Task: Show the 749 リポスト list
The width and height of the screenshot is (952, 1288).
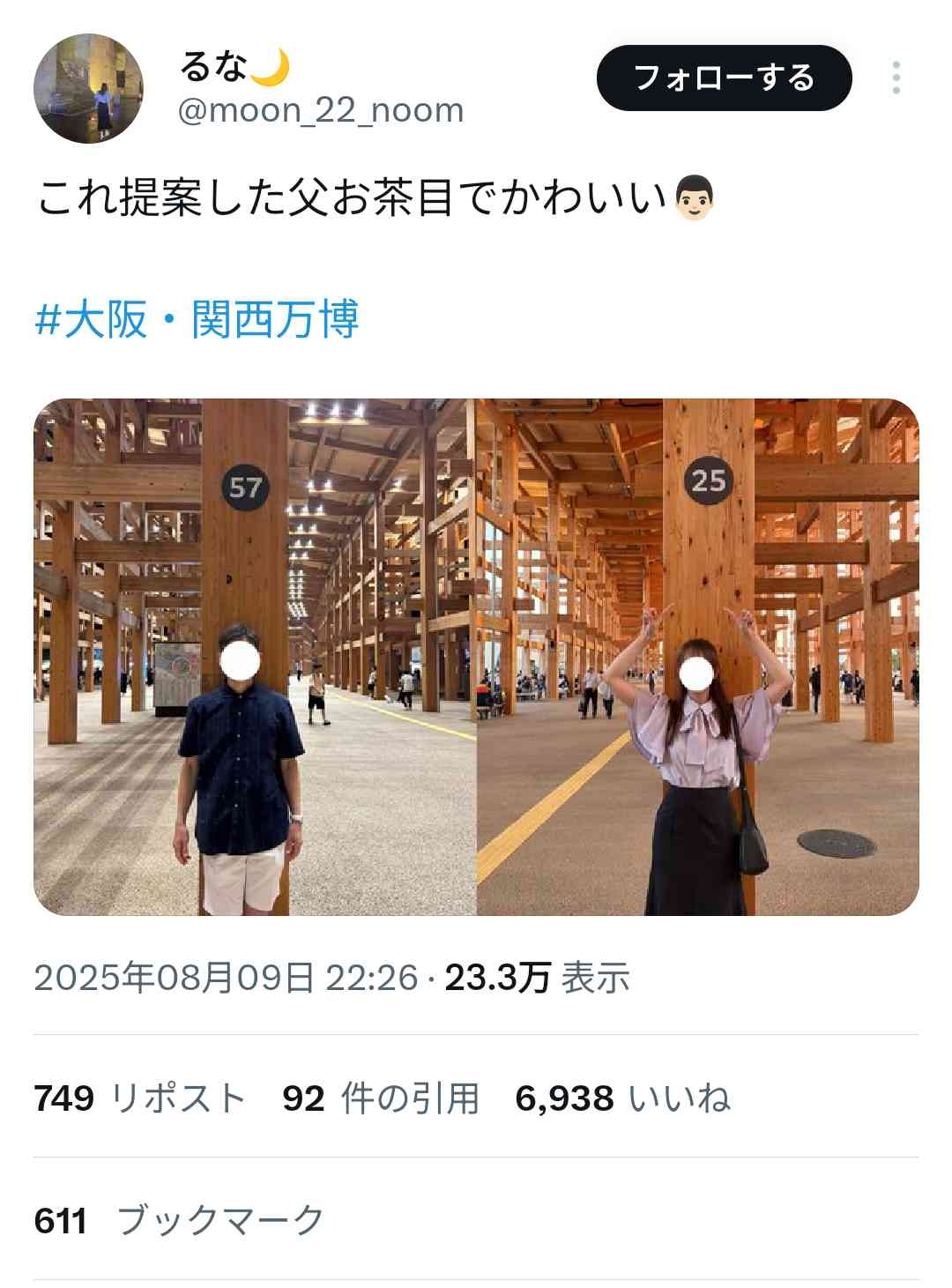Action: [139, 1098]
